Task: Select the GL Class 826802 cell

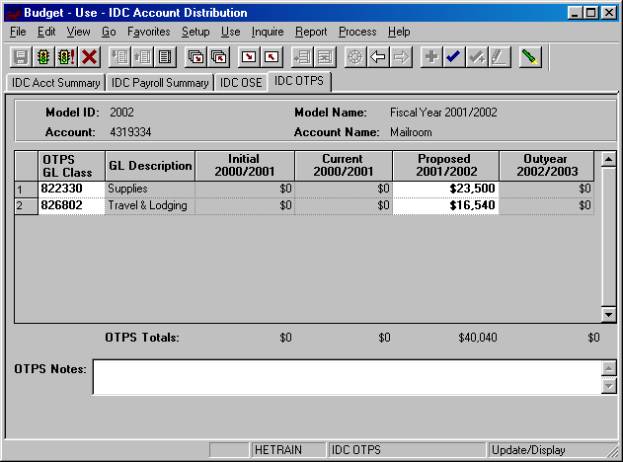Action: point(70,206)
